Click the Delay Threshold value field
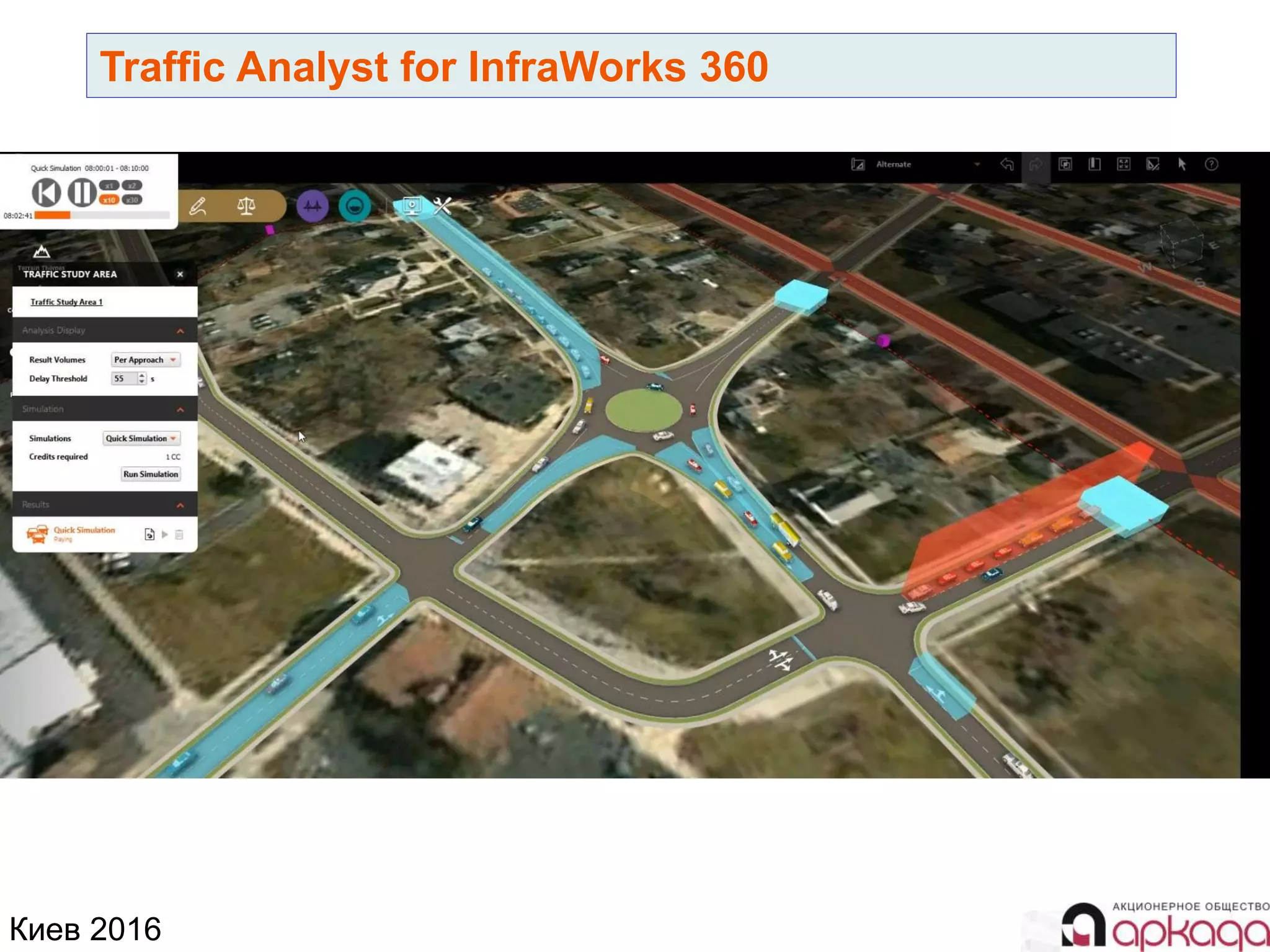Viewport: 1270px width, 952px height. coord(124,379)
